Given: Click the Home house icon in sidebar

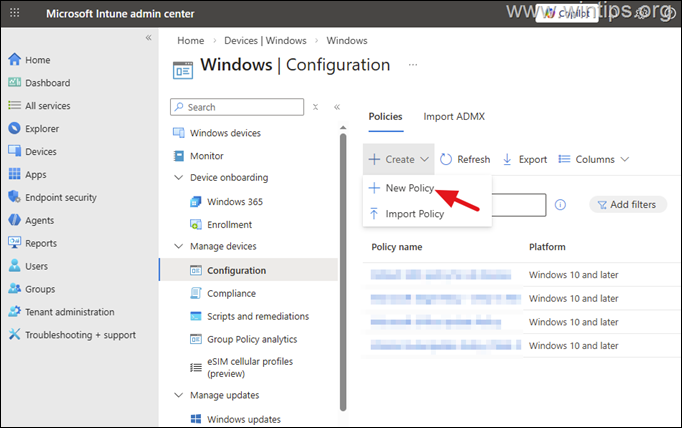Looking at the screenshot, I should click(14, 60).
